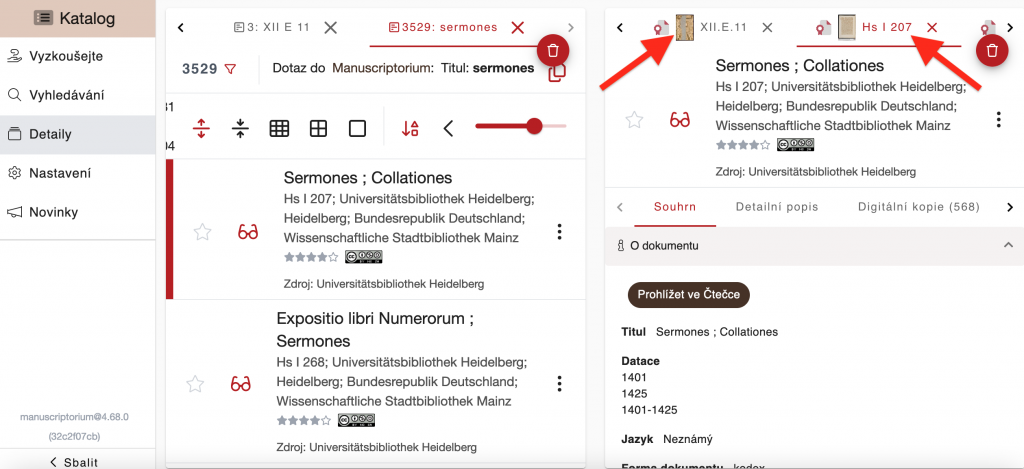
Task: Switch to the Detailní popis tab
Action: click(776, 207)
